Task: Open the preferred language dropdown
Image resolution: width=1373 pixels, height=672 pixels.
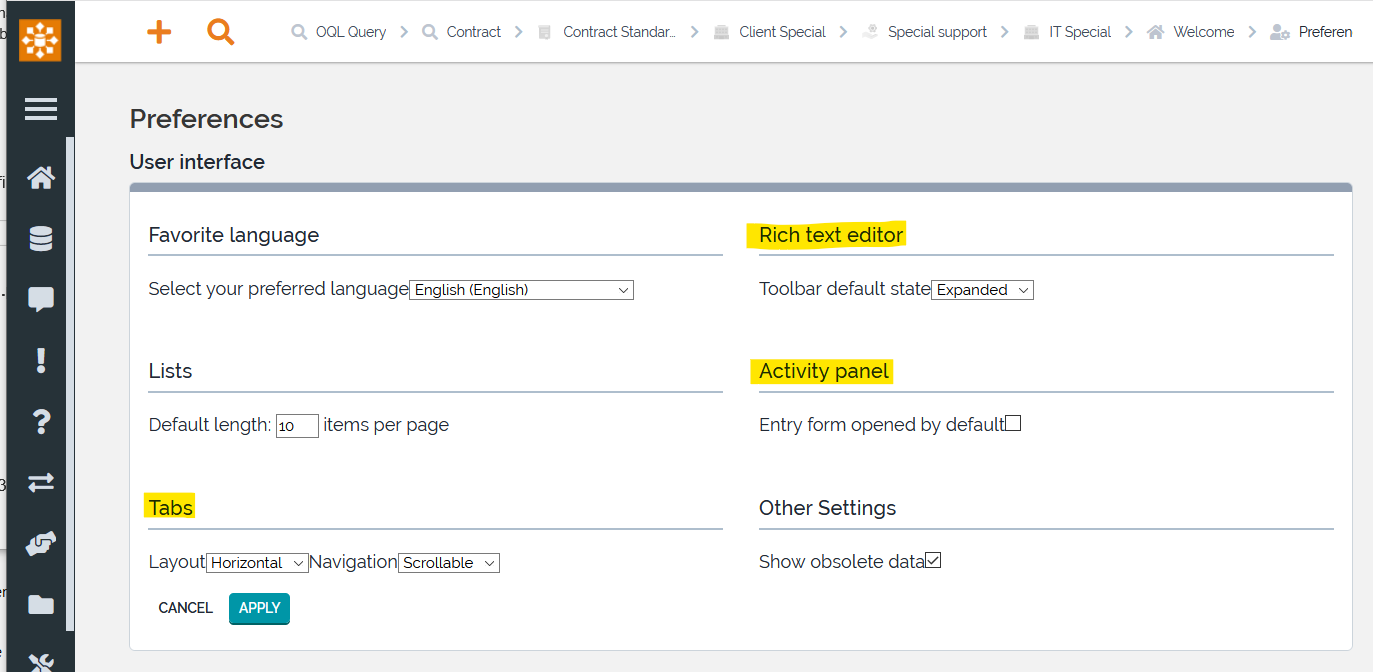Action: pos(521,290)
